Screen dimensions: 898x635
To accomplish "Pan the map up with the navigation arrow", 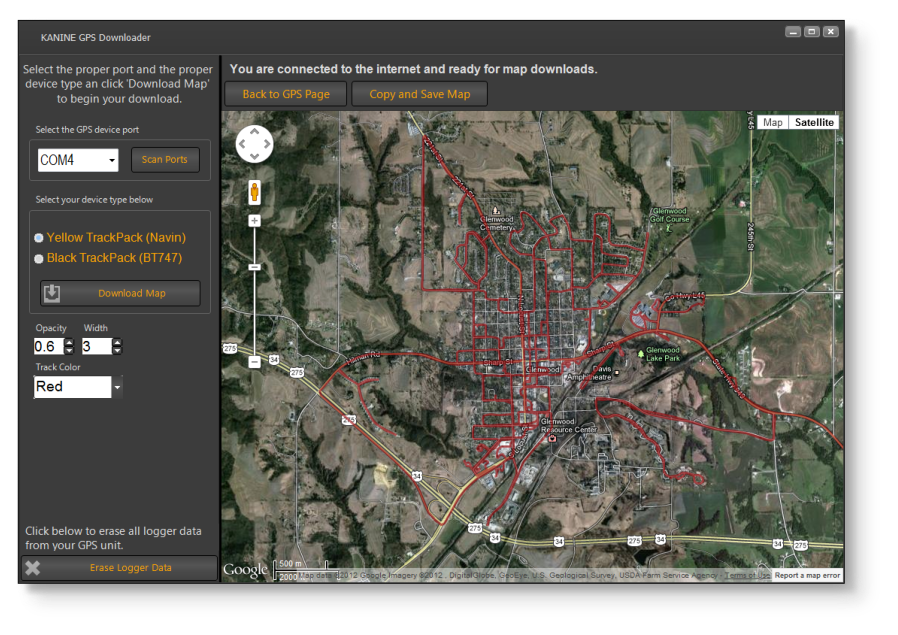I will (254, 131).
